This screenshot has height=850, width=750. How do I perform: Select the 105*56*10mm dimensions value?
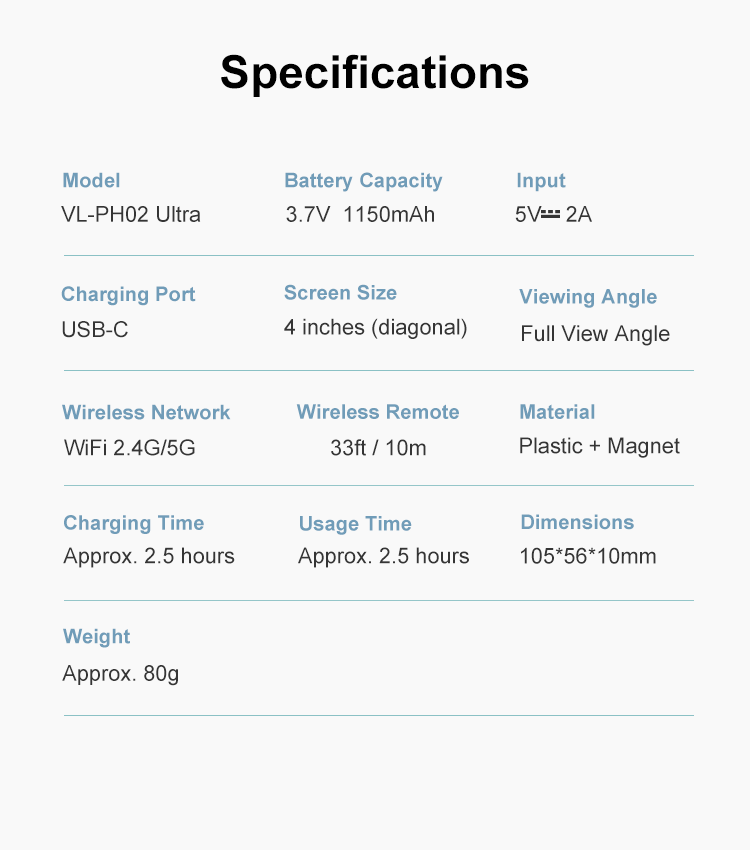tap(587, 556)
